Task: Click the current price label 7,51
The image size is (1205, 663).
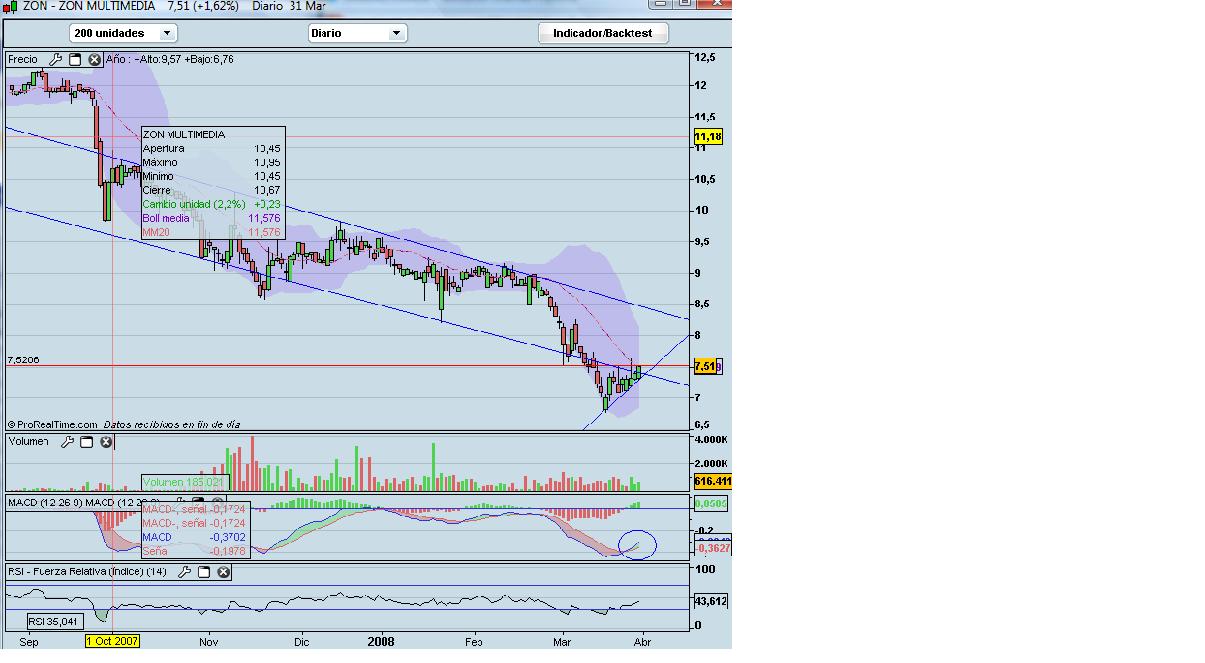Action: (x=708, y=367)
